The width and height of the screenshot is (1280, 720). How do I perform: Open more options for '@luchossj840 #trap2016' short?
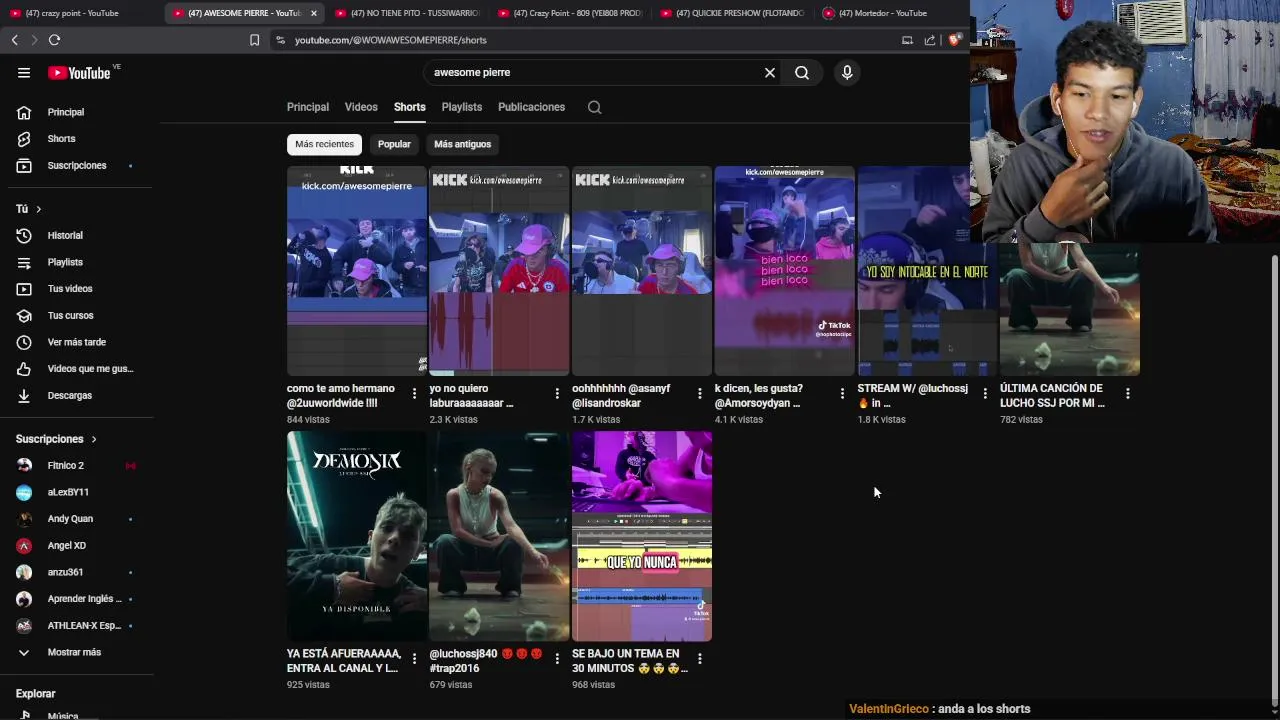(557, 659)
